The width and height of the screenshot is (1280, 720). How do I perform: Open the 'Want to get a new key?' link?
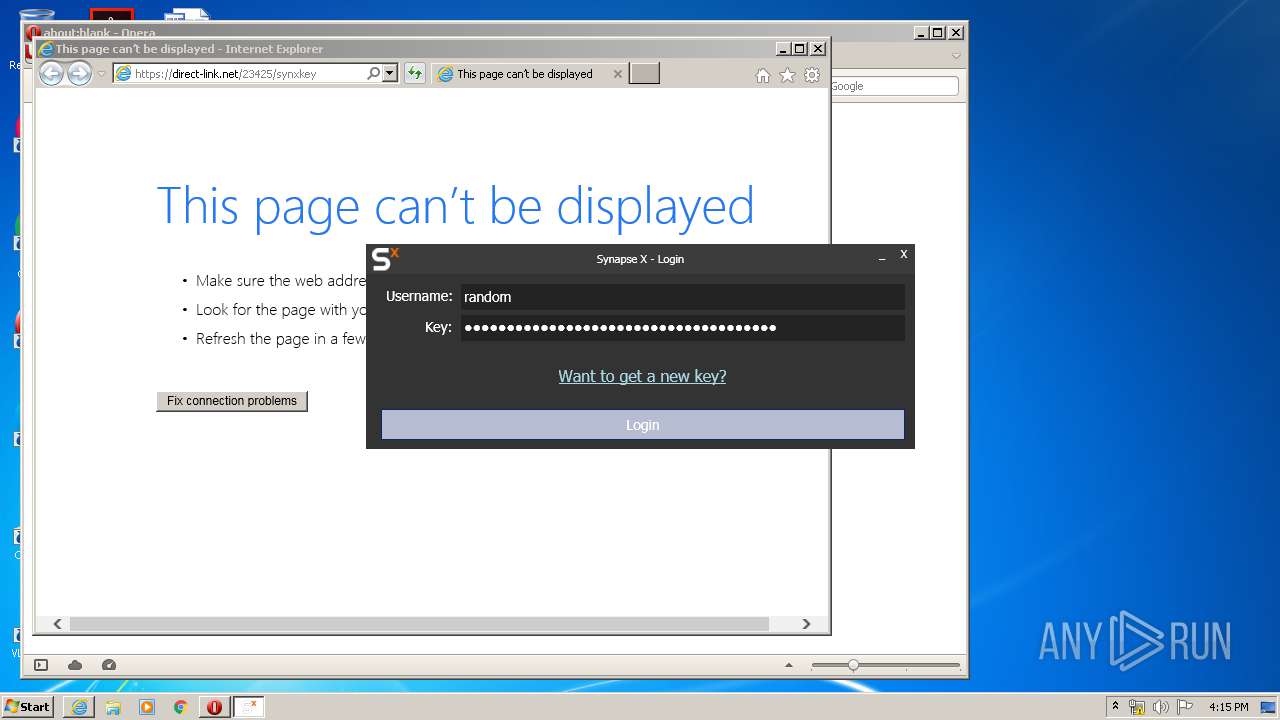coord(642,376)
